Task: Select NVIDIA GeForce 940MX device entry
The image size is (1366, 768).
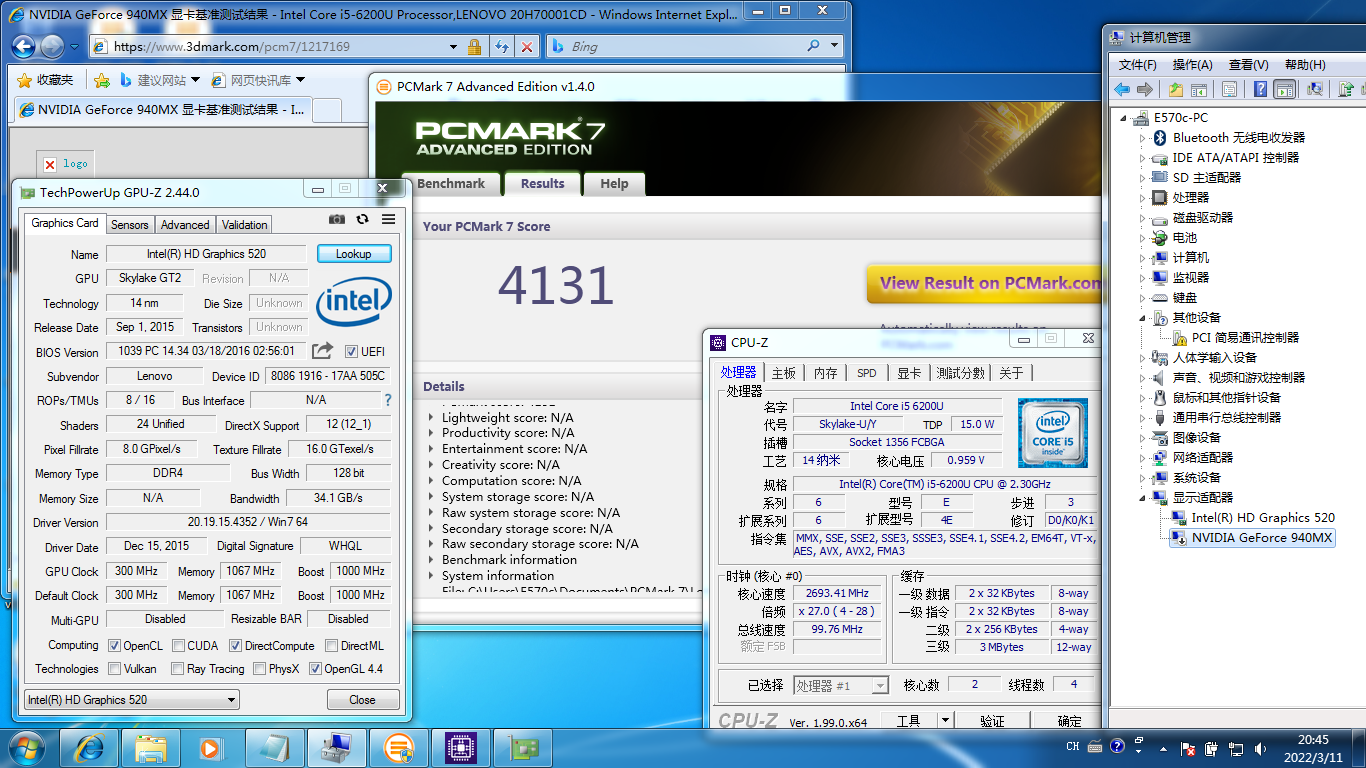Action: [x=1252, y=538]
